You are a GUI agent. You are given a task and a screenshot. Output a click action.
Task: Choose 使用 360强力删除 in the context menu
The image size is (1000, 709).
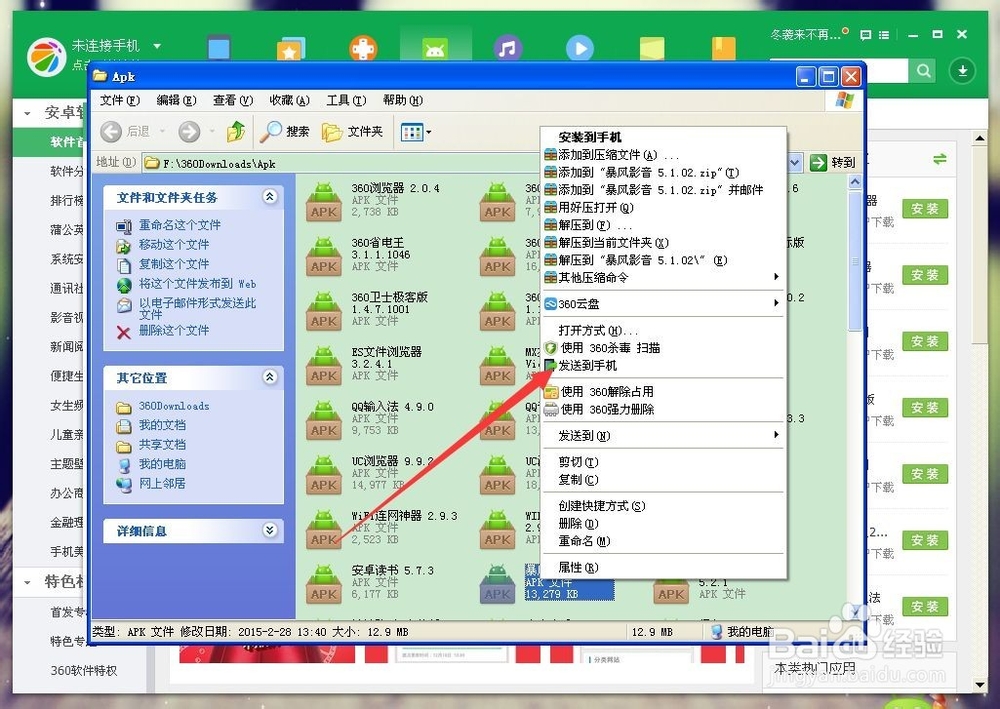click(x=663, y=409)
